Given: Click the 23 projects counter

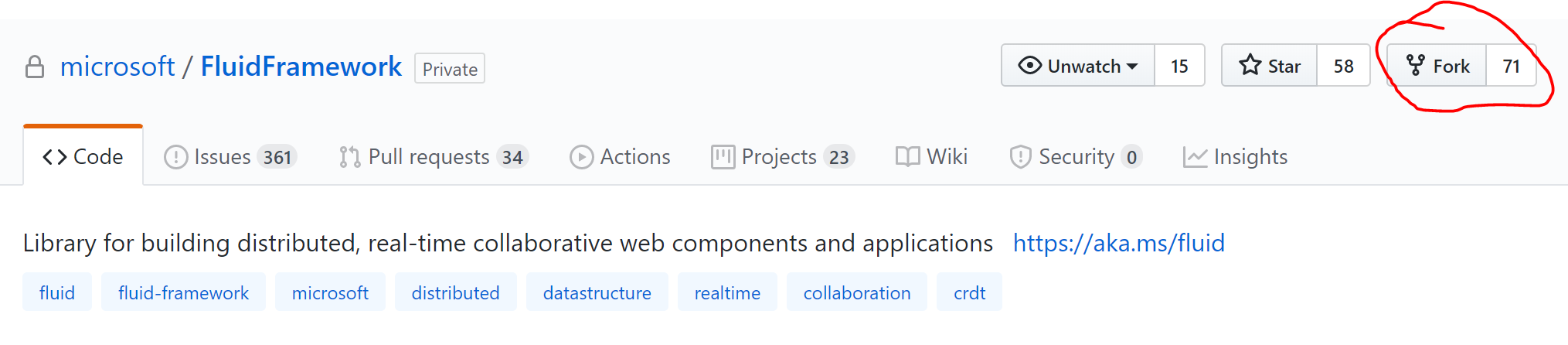Looking at the screenshot, I should [x=839, y=157].
